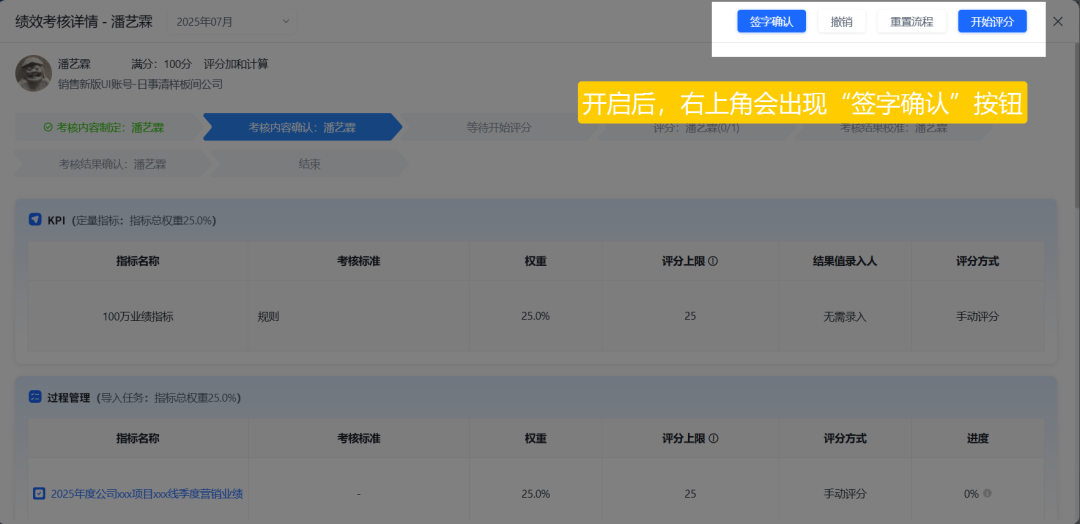Image resolution: width=1080 pixels, height=524 pixels.
Task: Click the 签字确认 button
Action: pos(771,21)
